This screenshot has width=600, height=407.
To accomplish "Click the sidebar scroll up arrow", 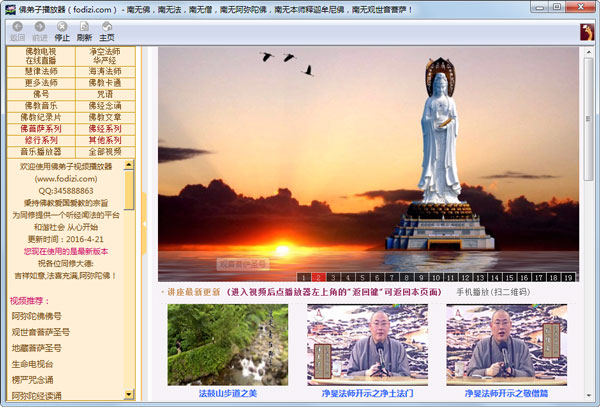I will 129,165.
